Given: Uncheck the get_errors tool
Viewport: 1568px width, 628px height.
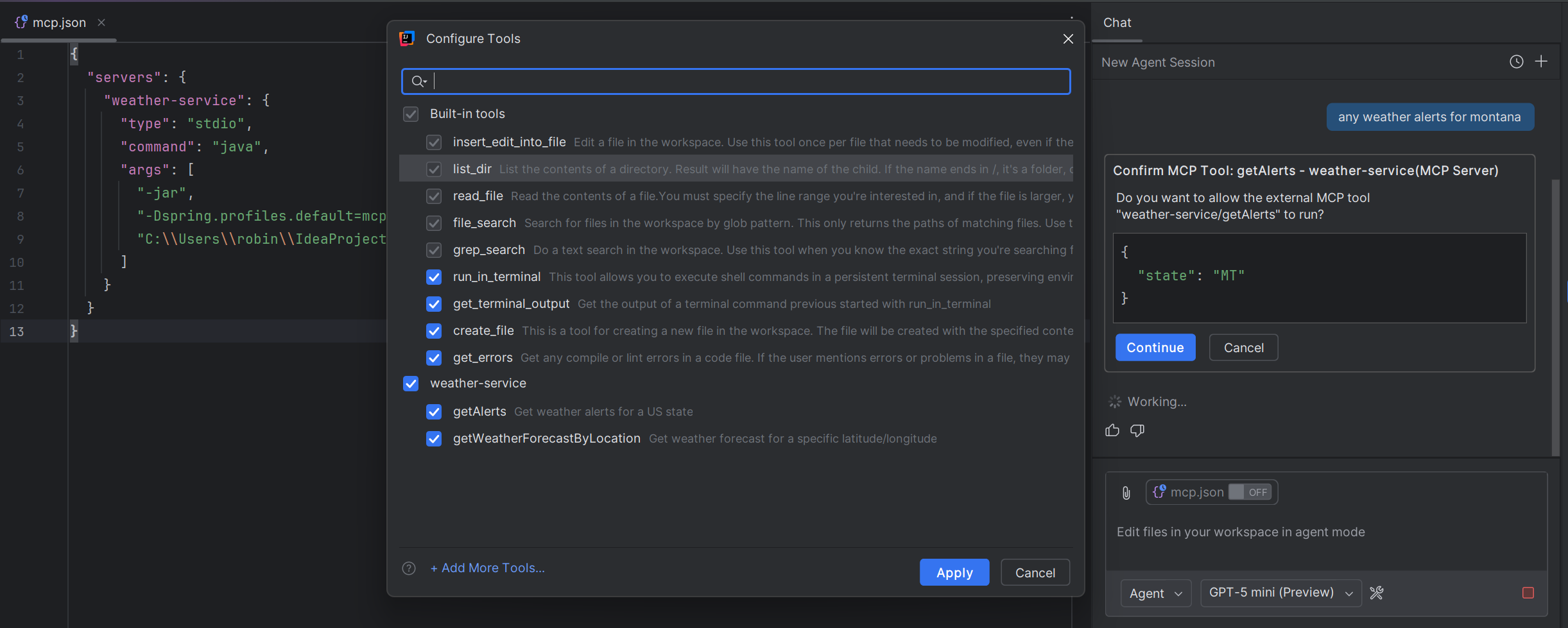Looking at the screenshot, I should click(x=434, y=358).
